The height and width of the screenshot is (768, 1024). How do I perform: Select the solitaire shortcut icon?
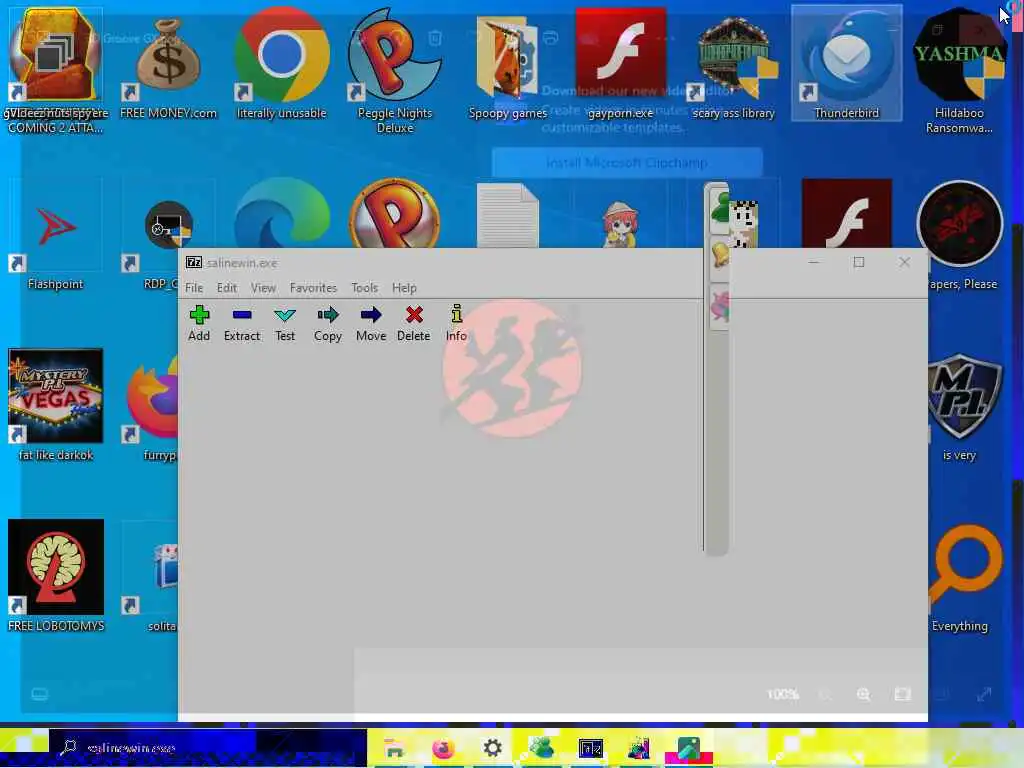154,578
